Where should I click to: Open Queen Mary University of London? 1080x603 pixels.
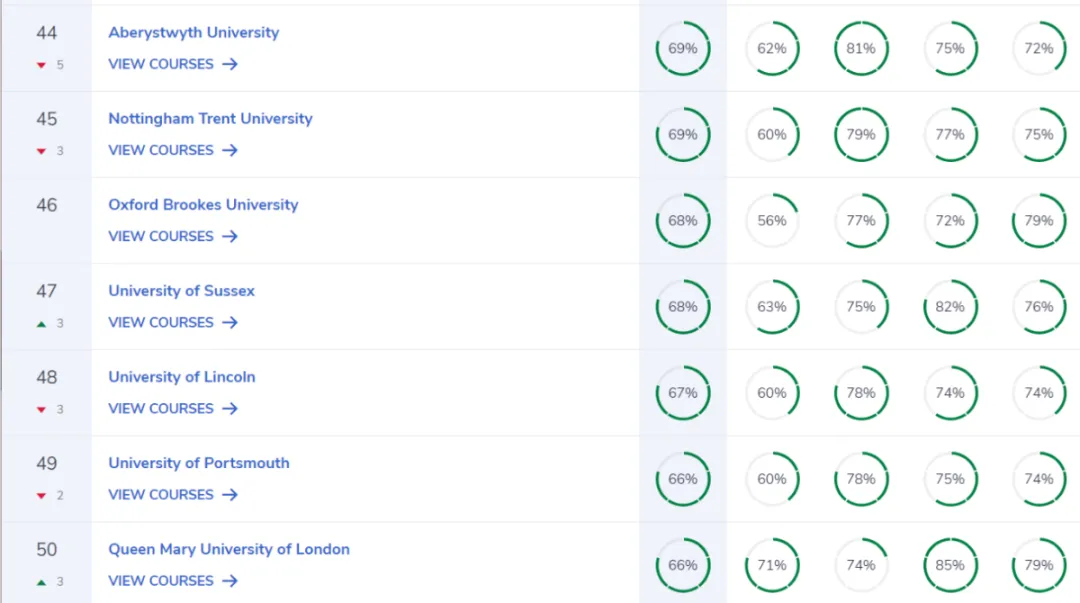point(229,549)
